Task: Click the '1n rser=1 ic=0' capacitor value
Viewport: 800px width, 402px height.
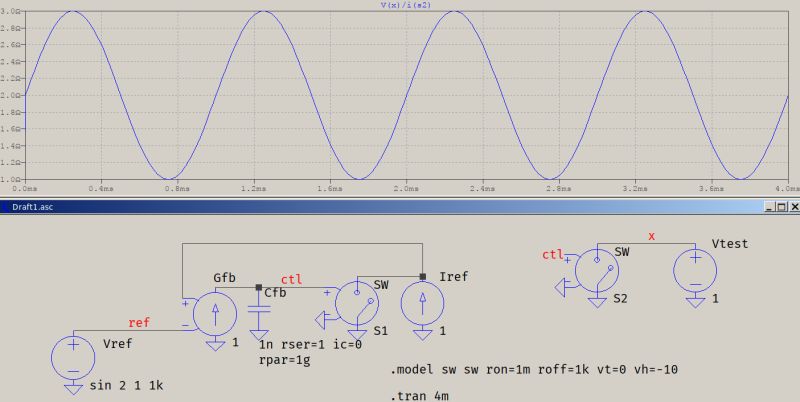Action: [310, 345]
